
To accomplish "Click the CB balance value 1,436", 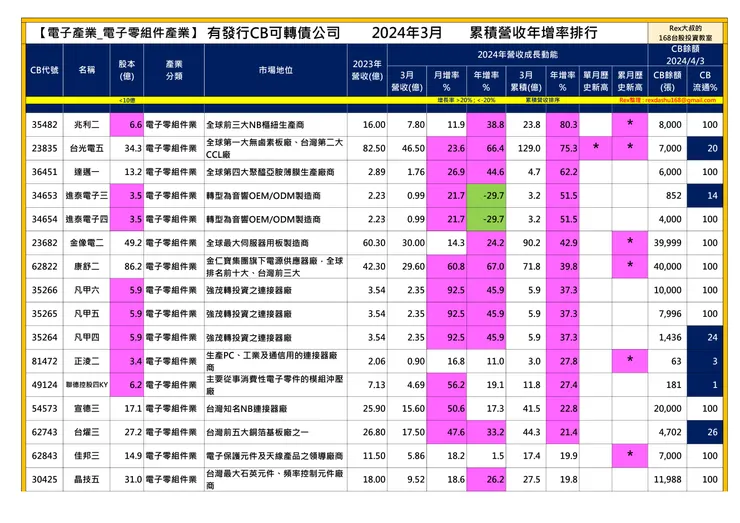I will point(670,337).
